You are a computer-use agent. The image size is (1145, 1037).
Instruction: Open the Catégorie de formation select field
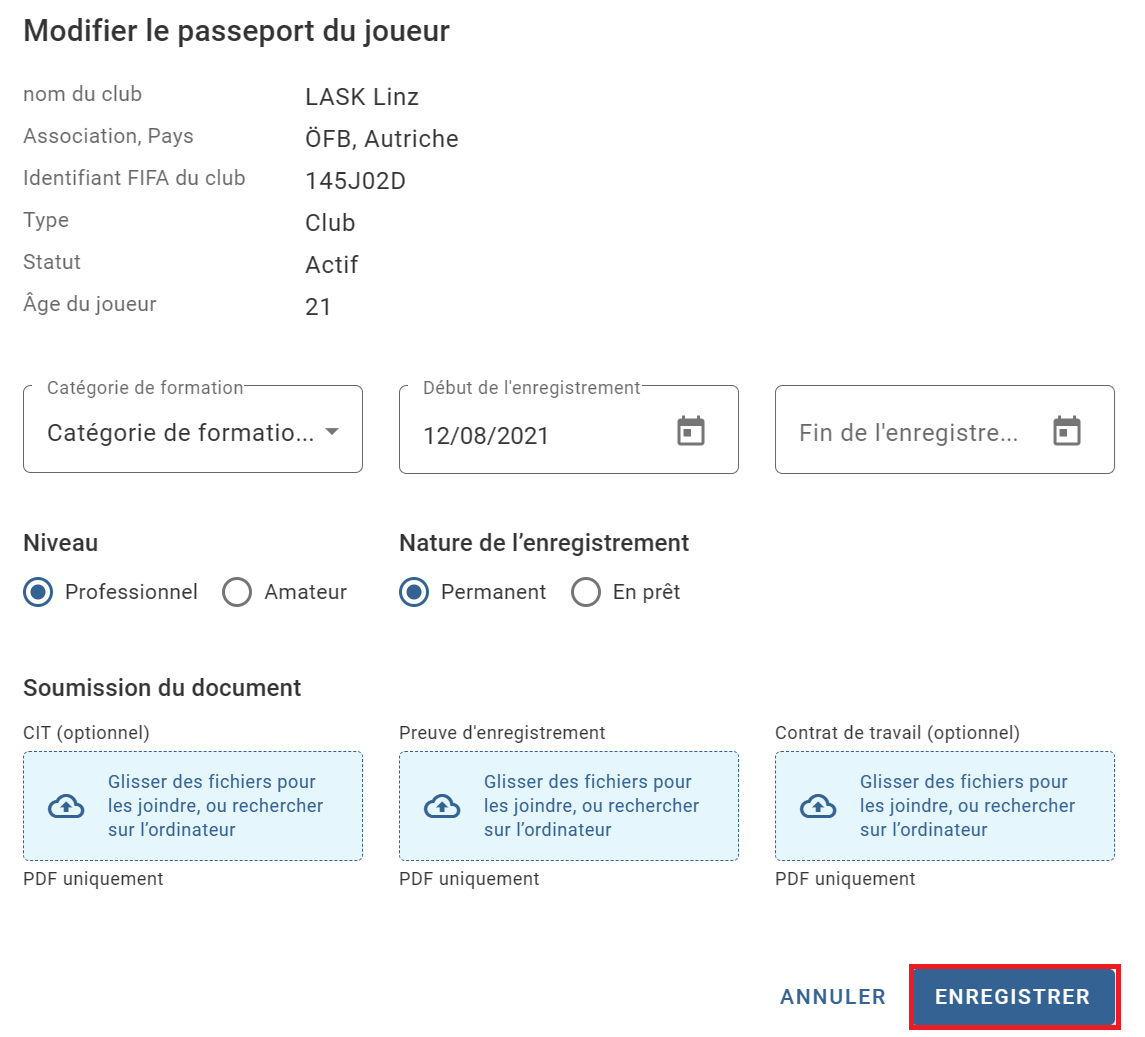tap(193, 429)
